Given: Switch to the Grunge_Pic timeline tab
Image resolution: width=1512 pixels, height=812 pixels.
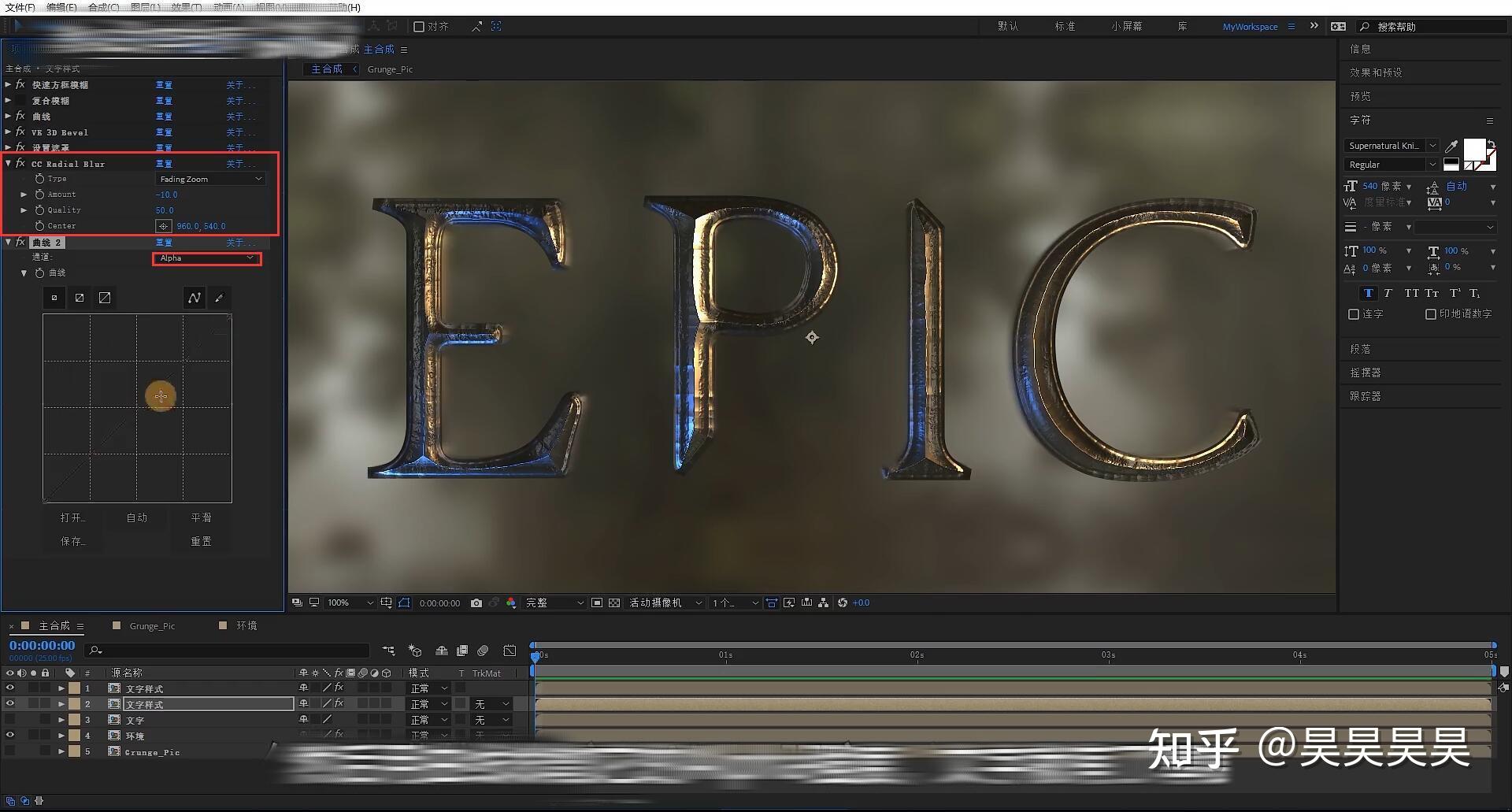Looking at the screenshot, I should [152, 626].
